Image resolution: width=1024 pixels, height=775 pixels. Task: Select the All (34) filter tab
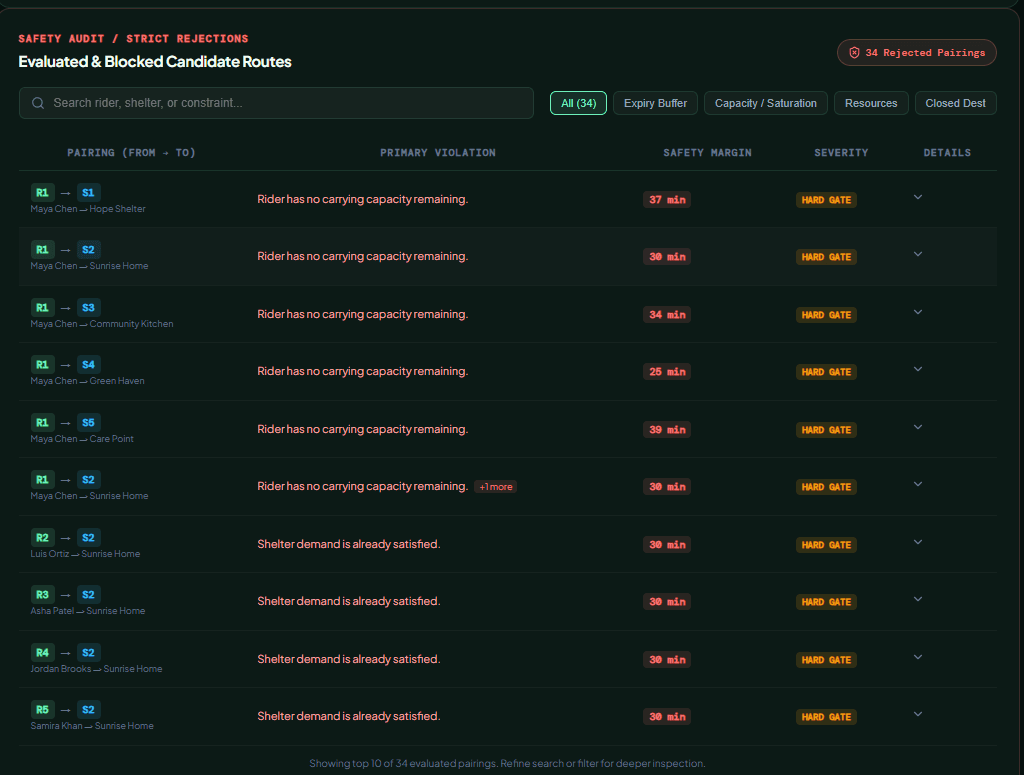(x=579, y=103)
